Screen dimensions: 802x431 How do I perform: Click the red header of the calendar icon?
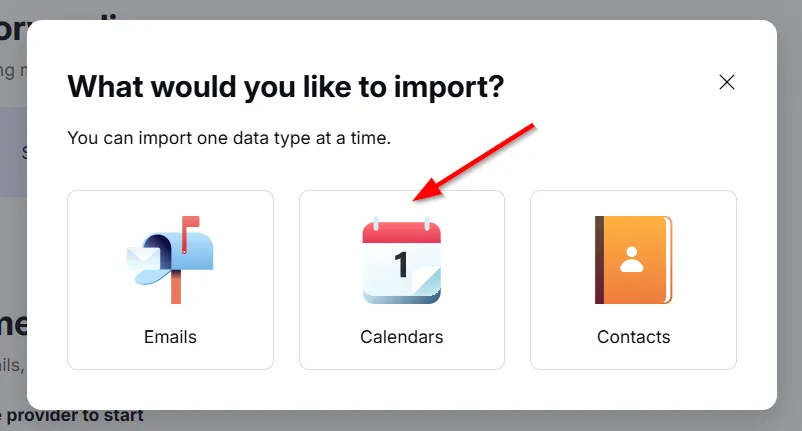pos(401,235)
